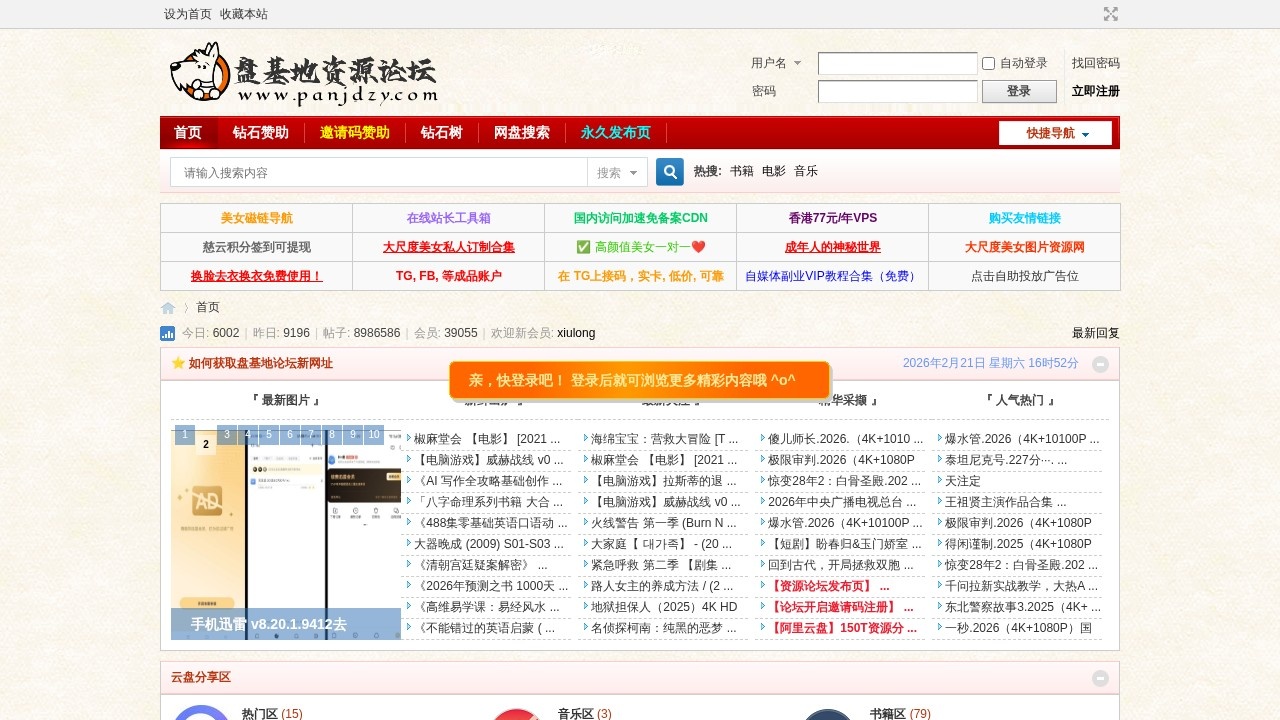Enable the 自动登录 checkbox
The width and height of the screenshot is (1280, 720).
click(988, 63)
